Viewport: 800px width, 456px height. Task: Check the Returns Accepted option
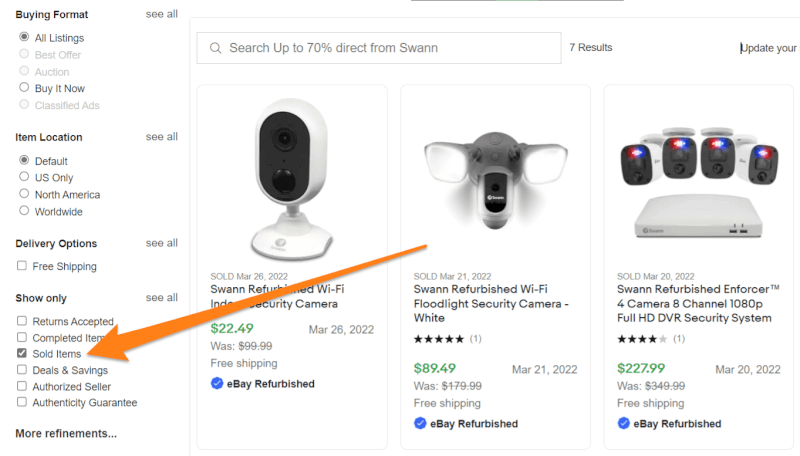22,321
